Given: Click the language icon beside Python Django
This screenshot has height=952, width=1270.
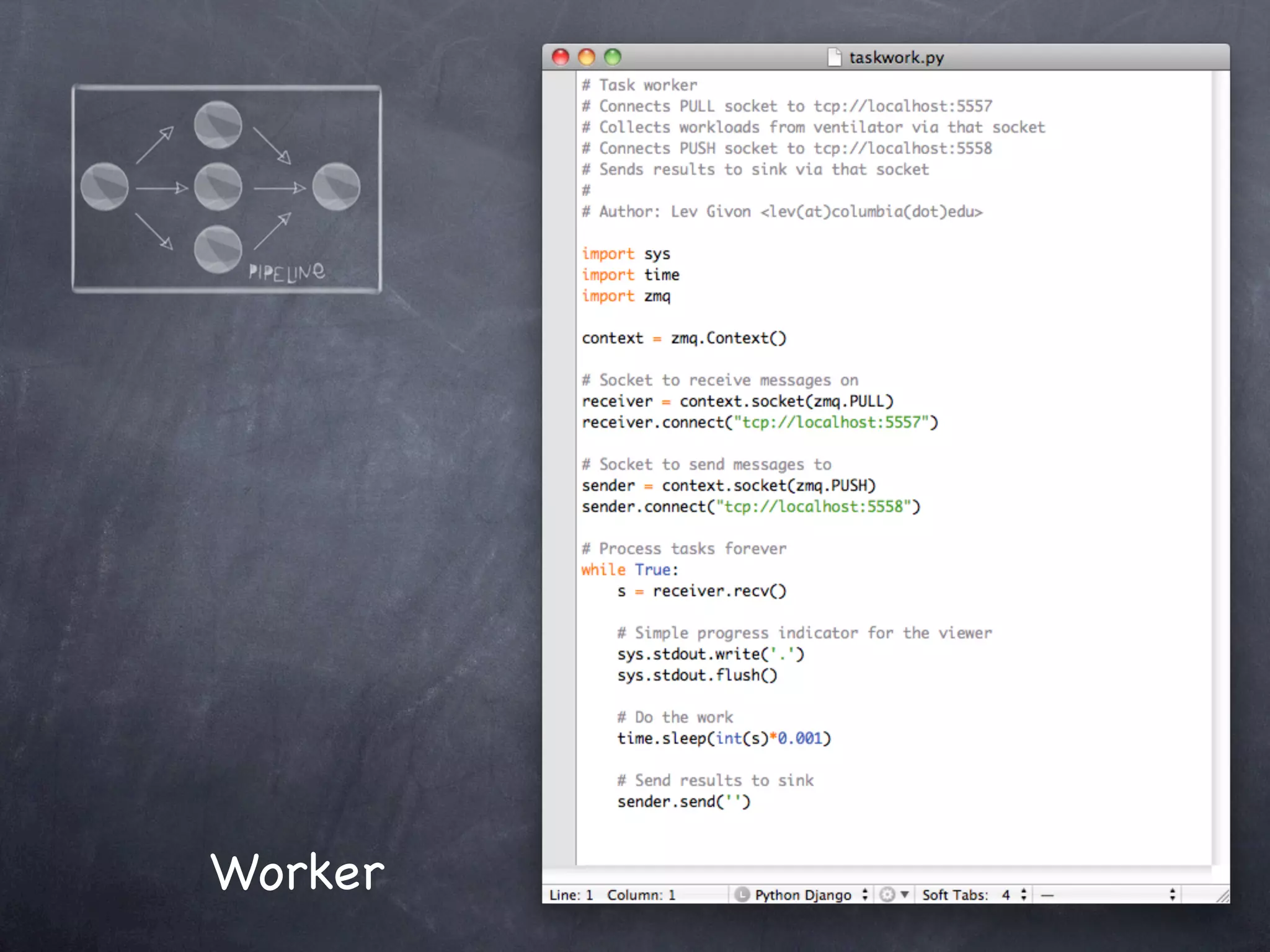Looking at the screenshot, I should coord(742,894).
